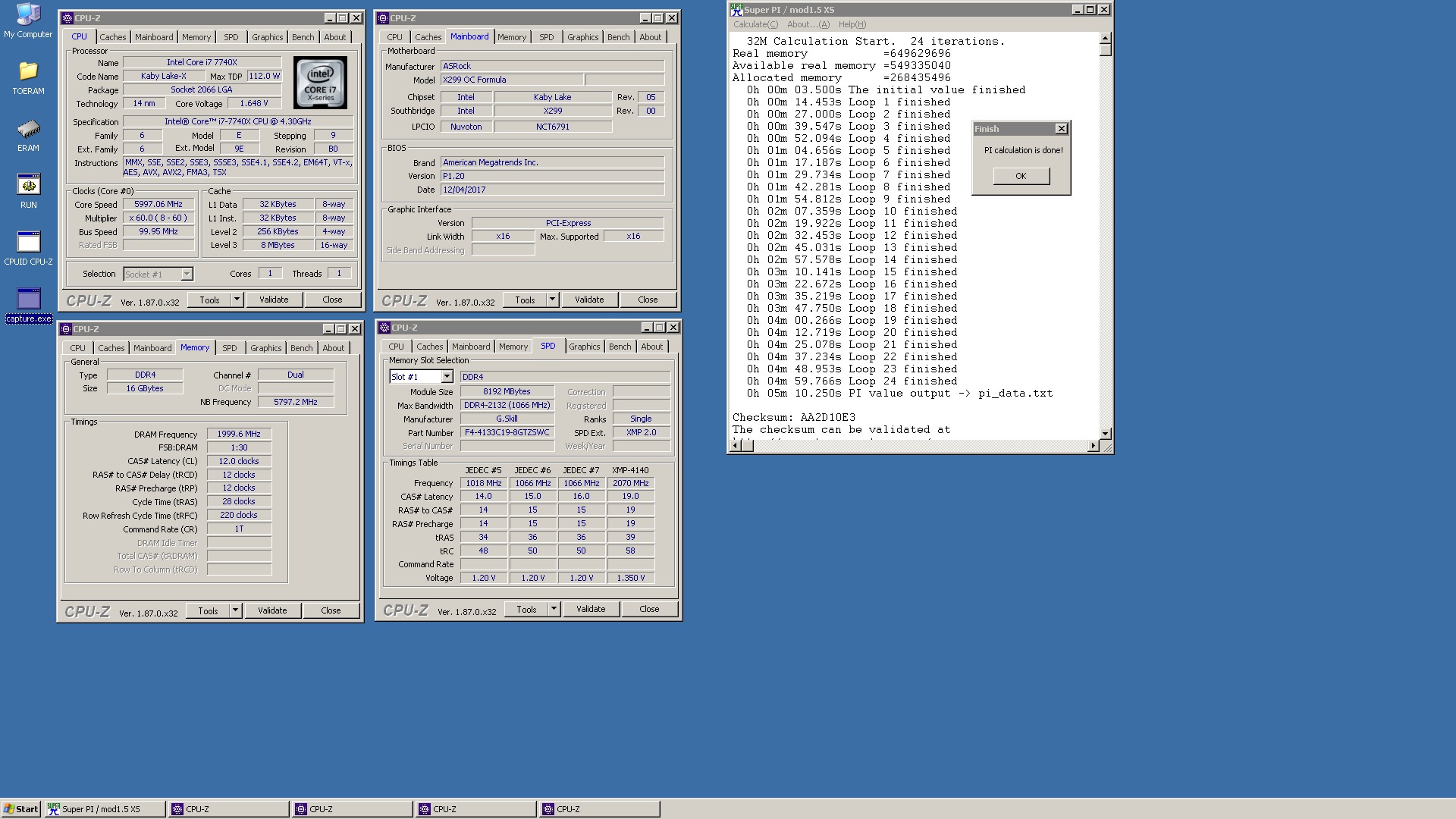Click the Core Voltage value 1.648 V
Screen dimensions: 1456x819
pos(254,104)
